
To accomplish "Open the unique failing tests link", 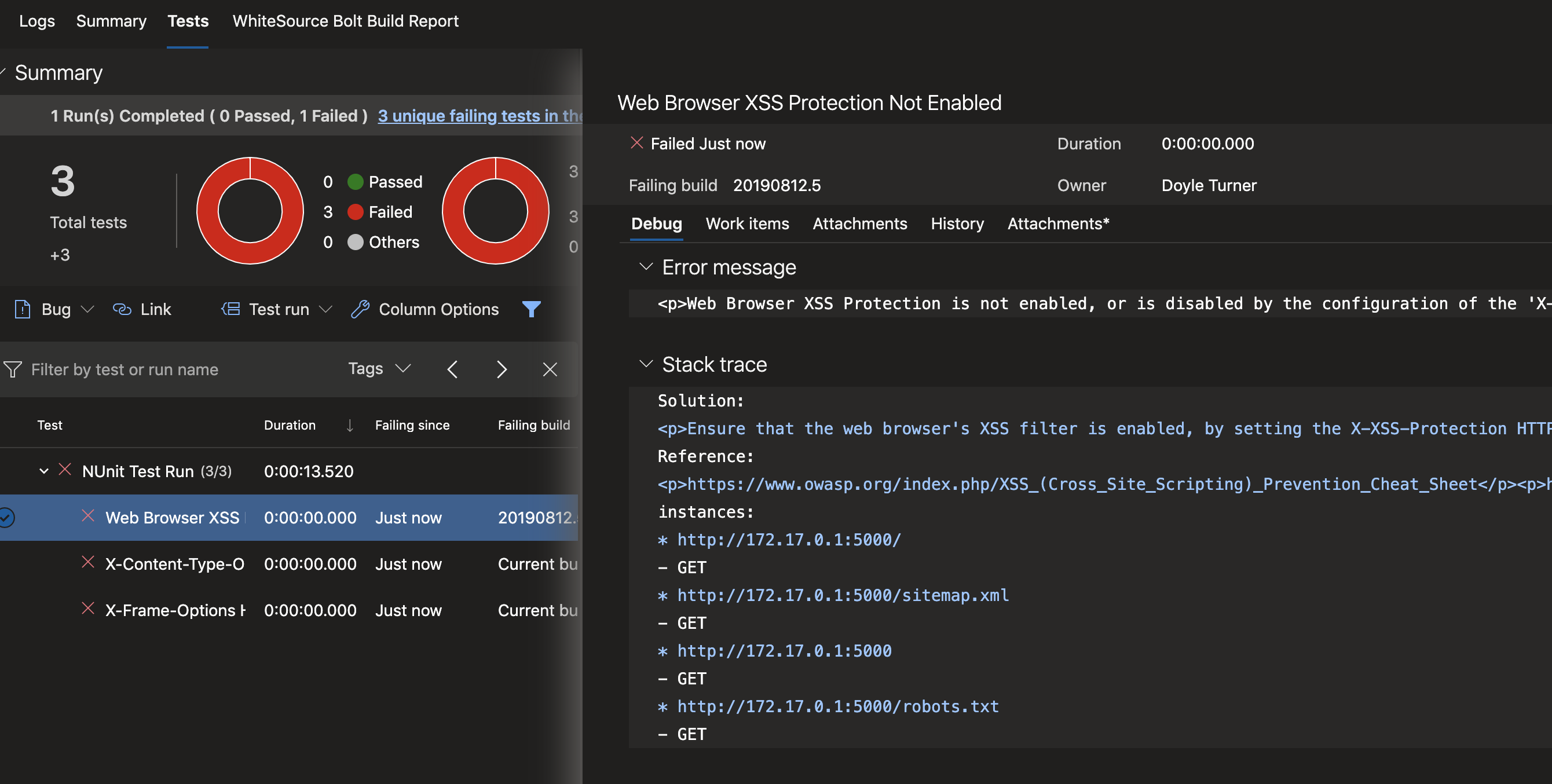I will tap(479, 116).
